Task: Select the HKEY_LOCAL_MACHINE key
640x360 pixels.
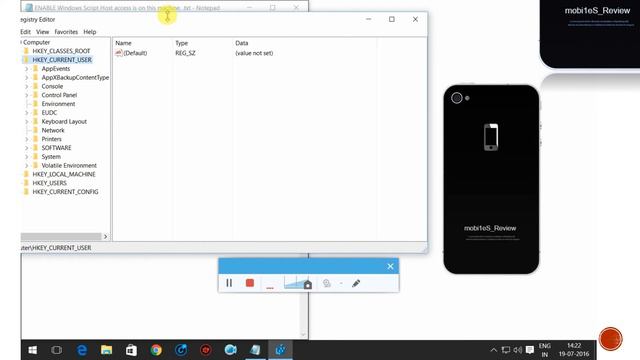Action: click(64, 174)
